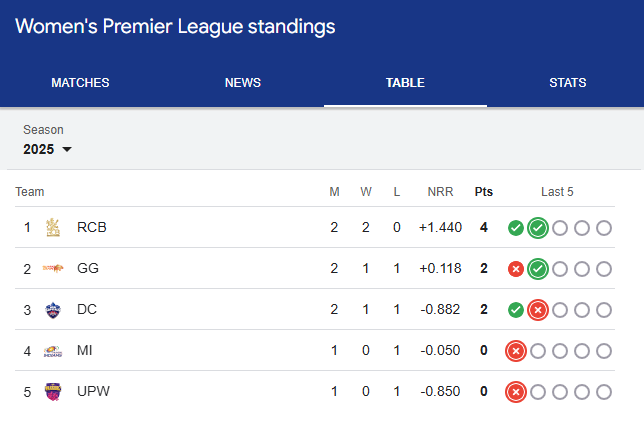Switch to the Matches tab
Screen dimensions: 644x428
80,83
